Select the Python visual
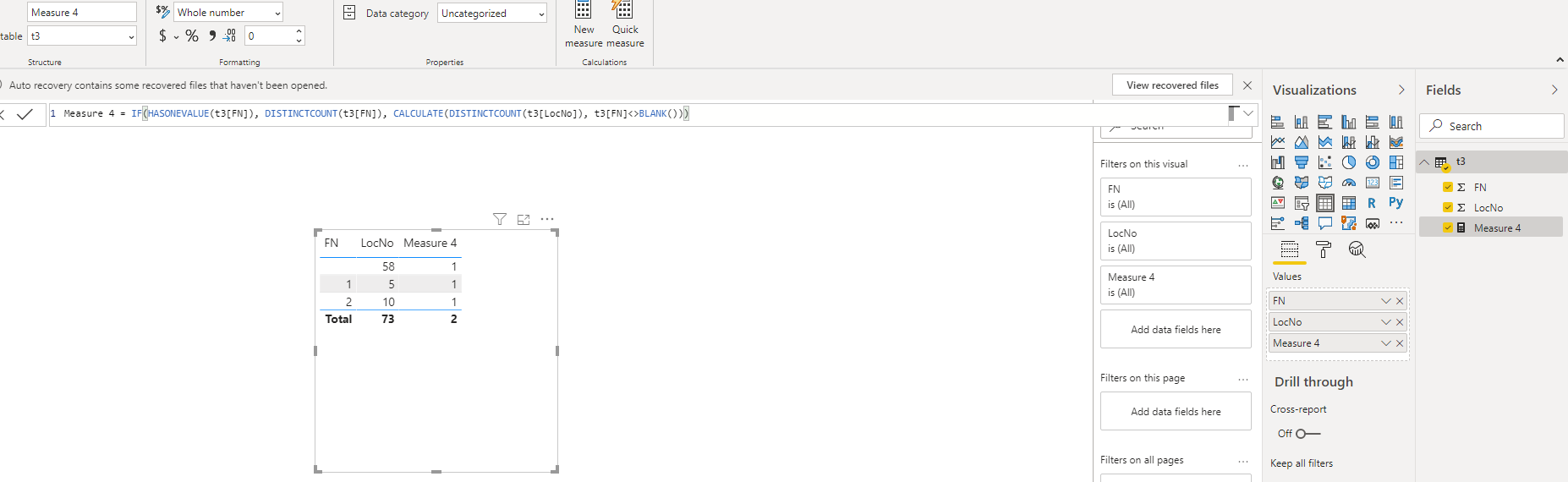Screen dimensions: 1568x482 point(1396,203)
